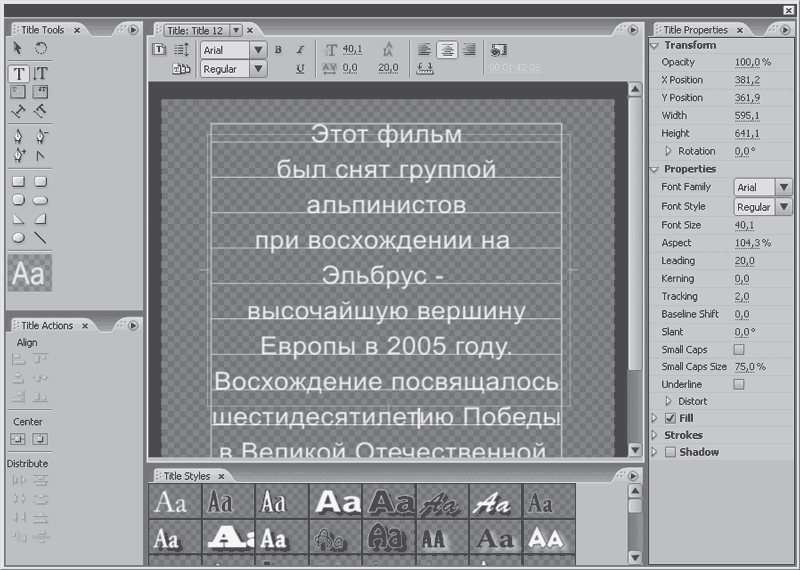Viewport: 800px width, 570px height.
Task: Click Title Styles scrollbar down arrow
Action: 635,557
